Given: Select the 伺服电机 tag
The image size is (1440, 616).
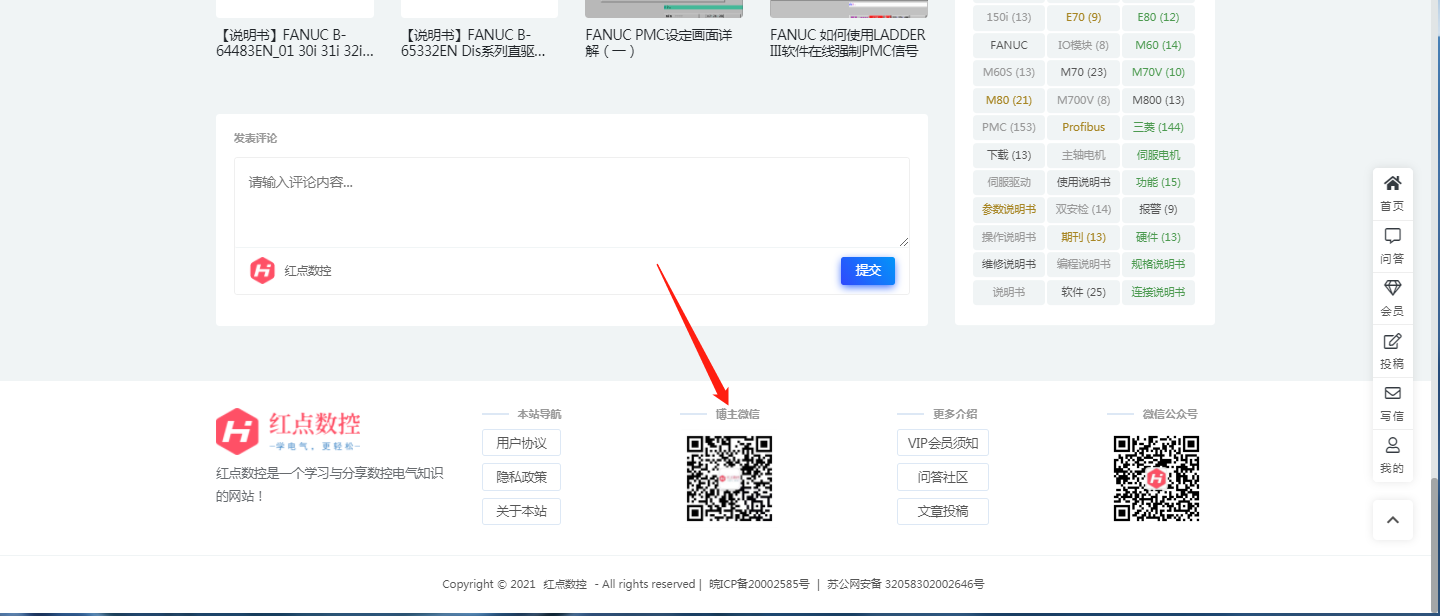Looking at the screenshot, I should 1158,155.
